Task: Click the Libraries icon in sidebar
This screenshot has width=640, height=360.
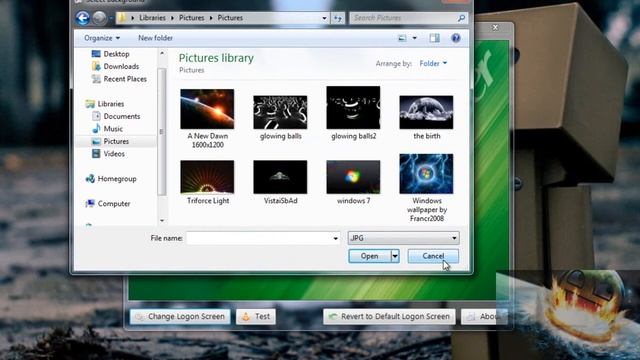Action: pyautogui.click(x=90, y=104)
